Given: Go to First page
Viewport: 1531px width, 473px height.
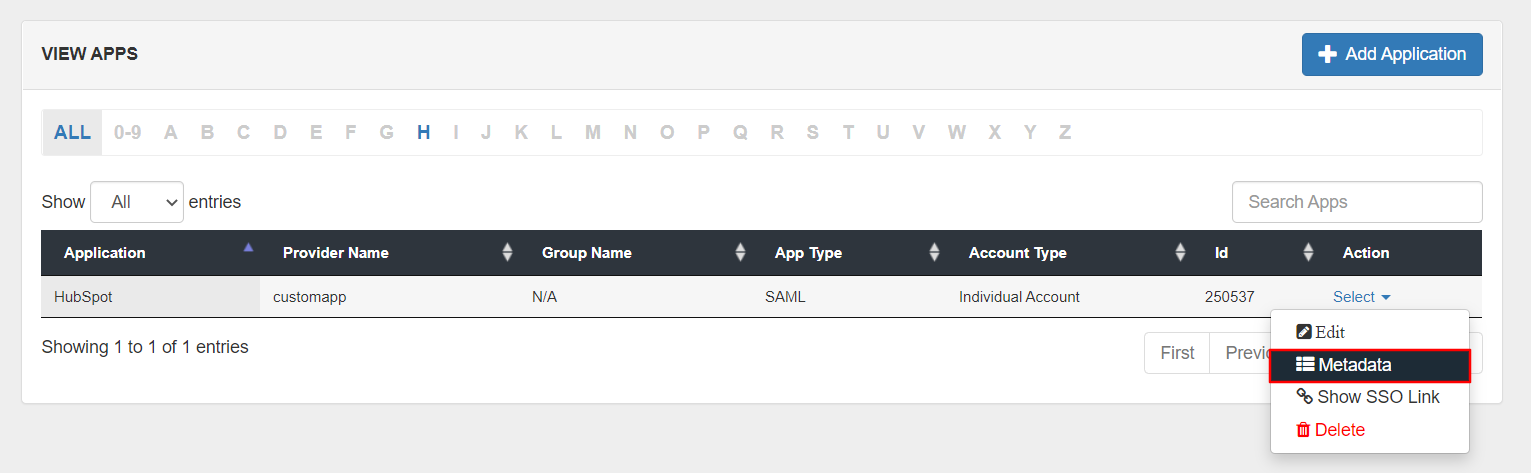Looking at the screenshot, I should pos(1177,353).
